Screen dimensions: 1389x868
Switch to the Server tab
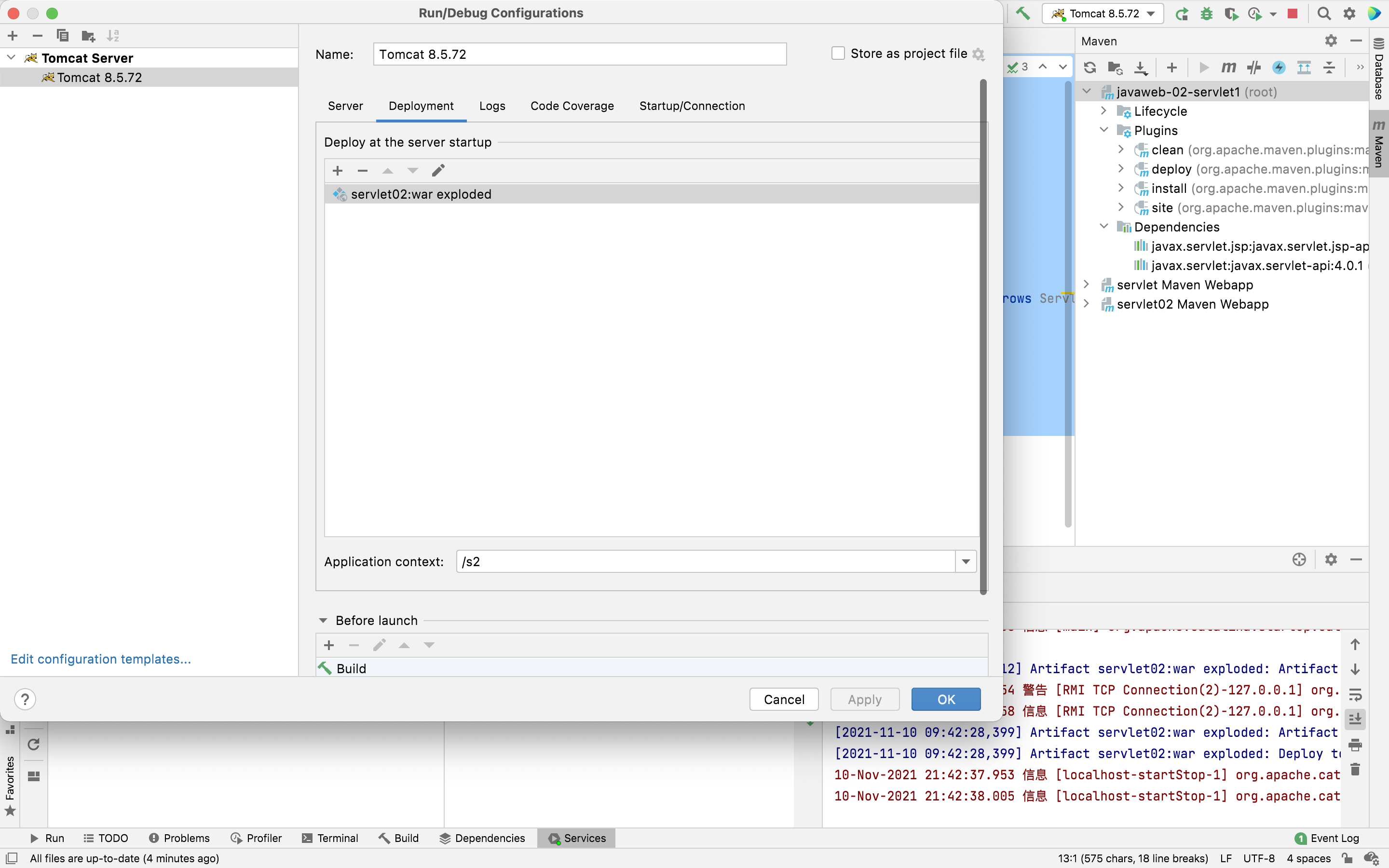pyautogui.click(x=345, y=106)
